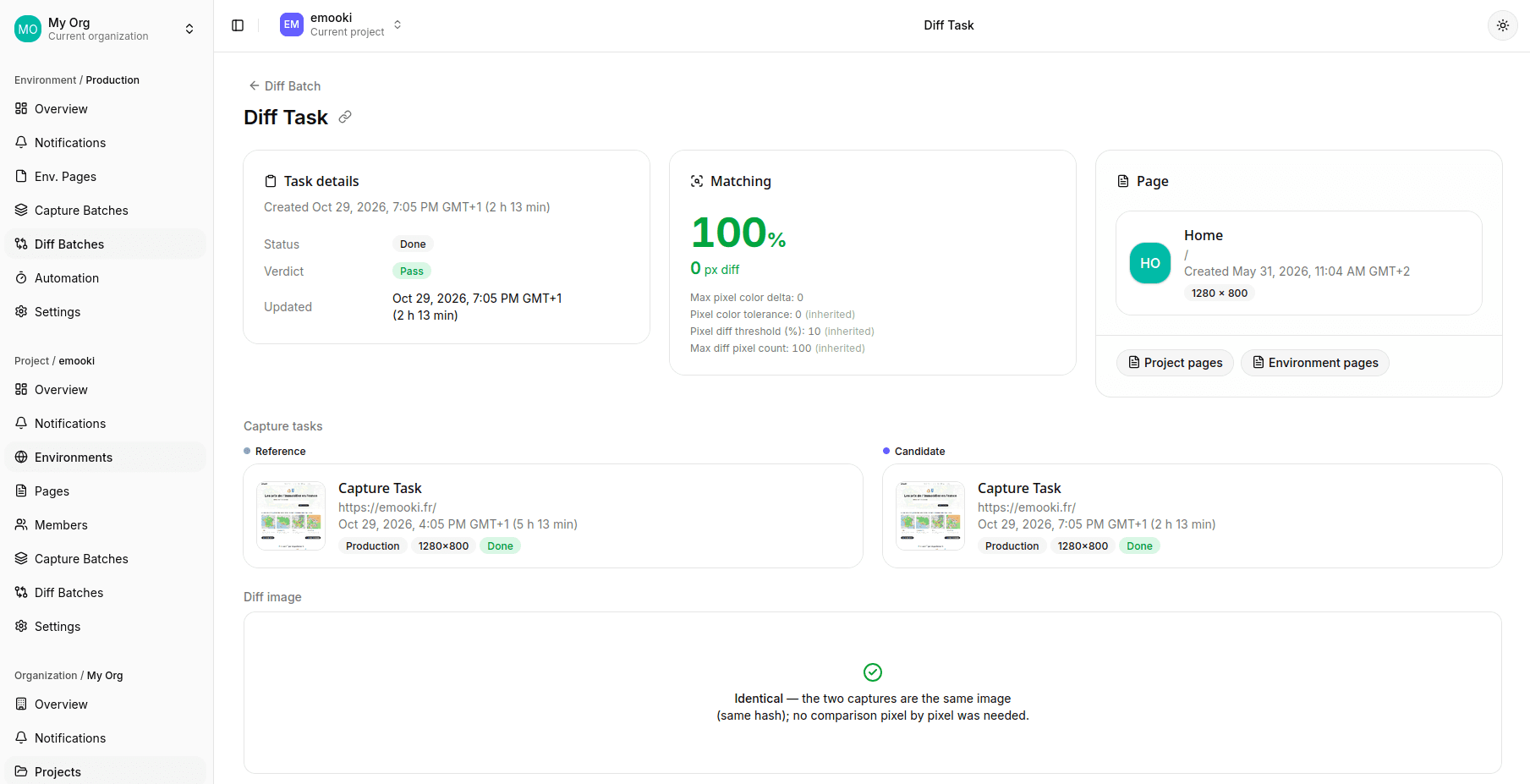Click the Project Overview grid icon
Viewport: 1530px width, 784px height.
coord(21,390)
